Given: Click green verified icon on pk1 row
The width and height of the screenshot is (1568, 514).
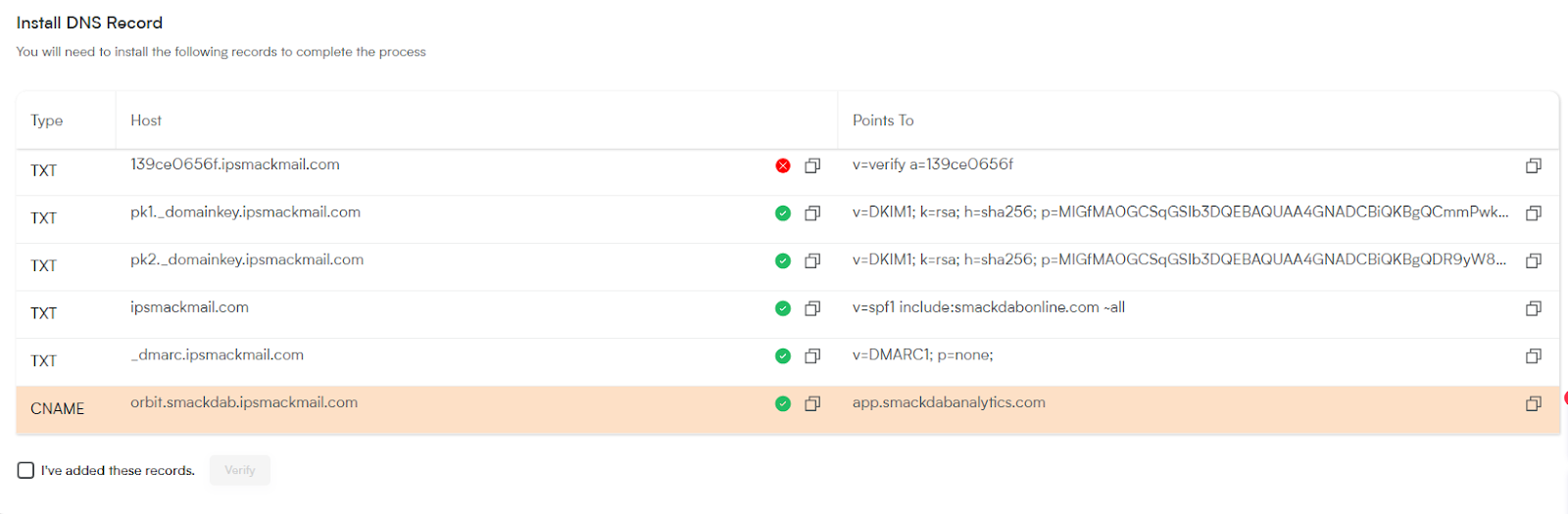Looking at the screenshot, I should point(783,212).
